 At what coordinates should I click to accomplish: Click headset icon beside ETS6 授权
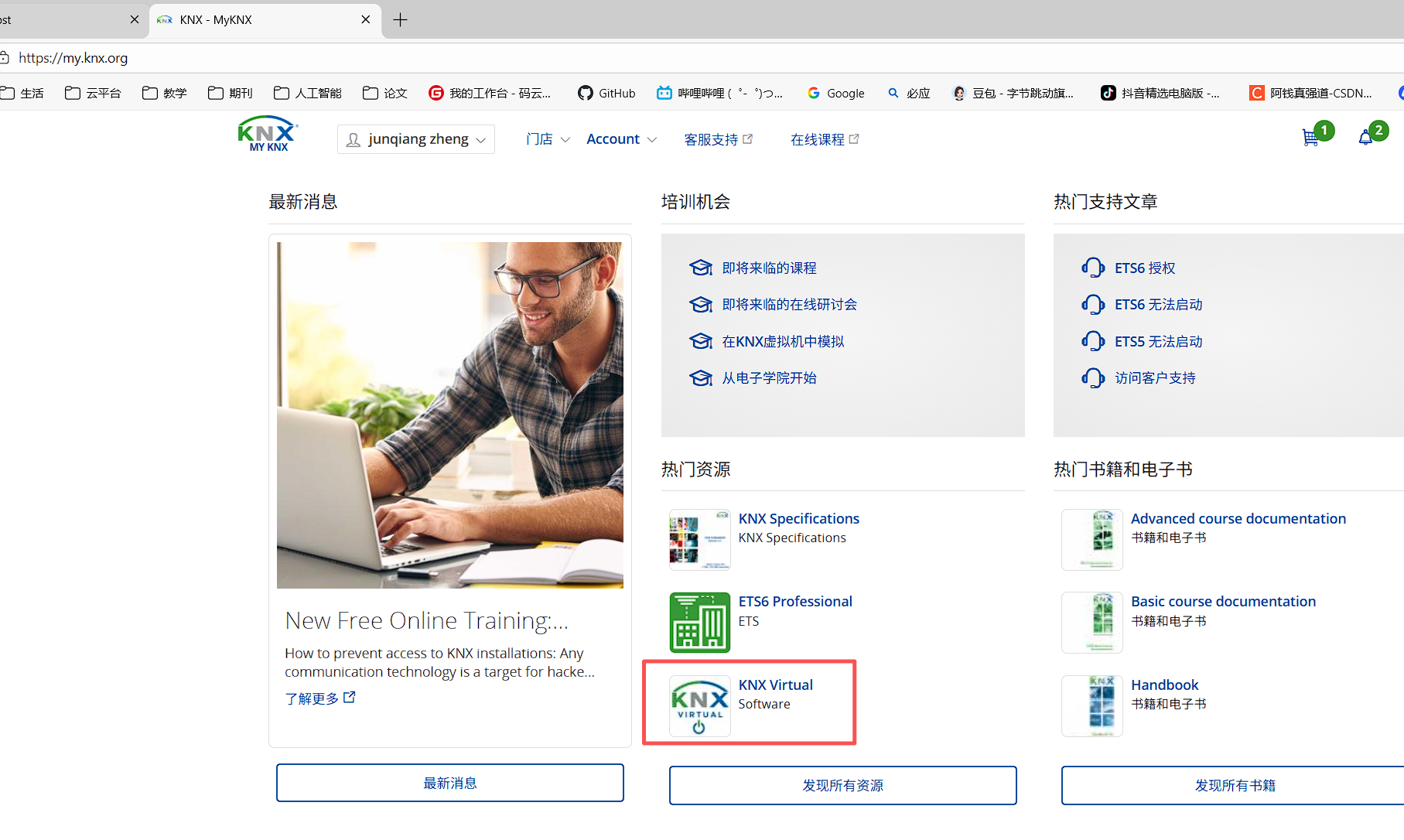coord(1093,268)
